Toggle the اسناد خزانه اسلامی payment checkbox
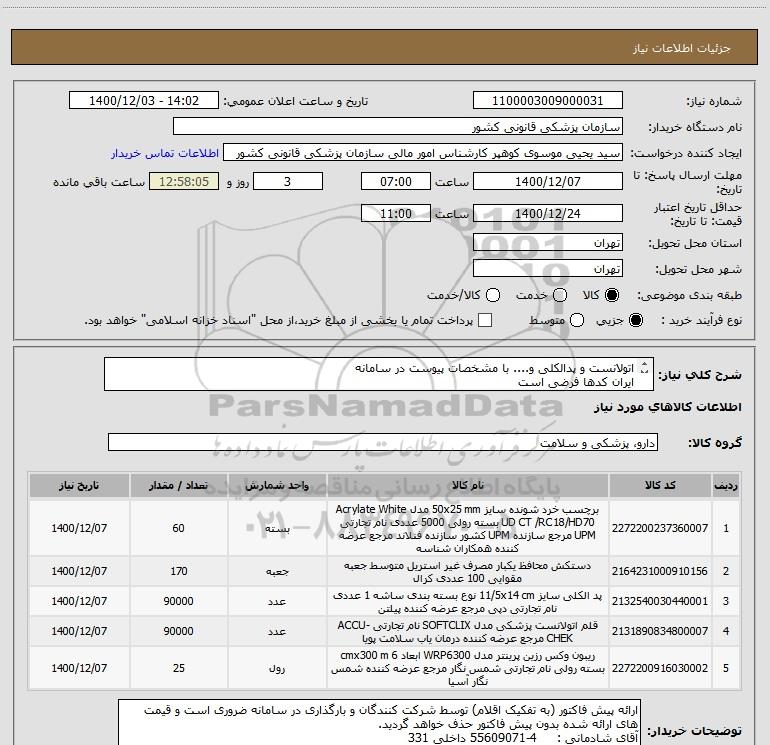This screenshot has height=745, width=770. click(x=485, y=320)
